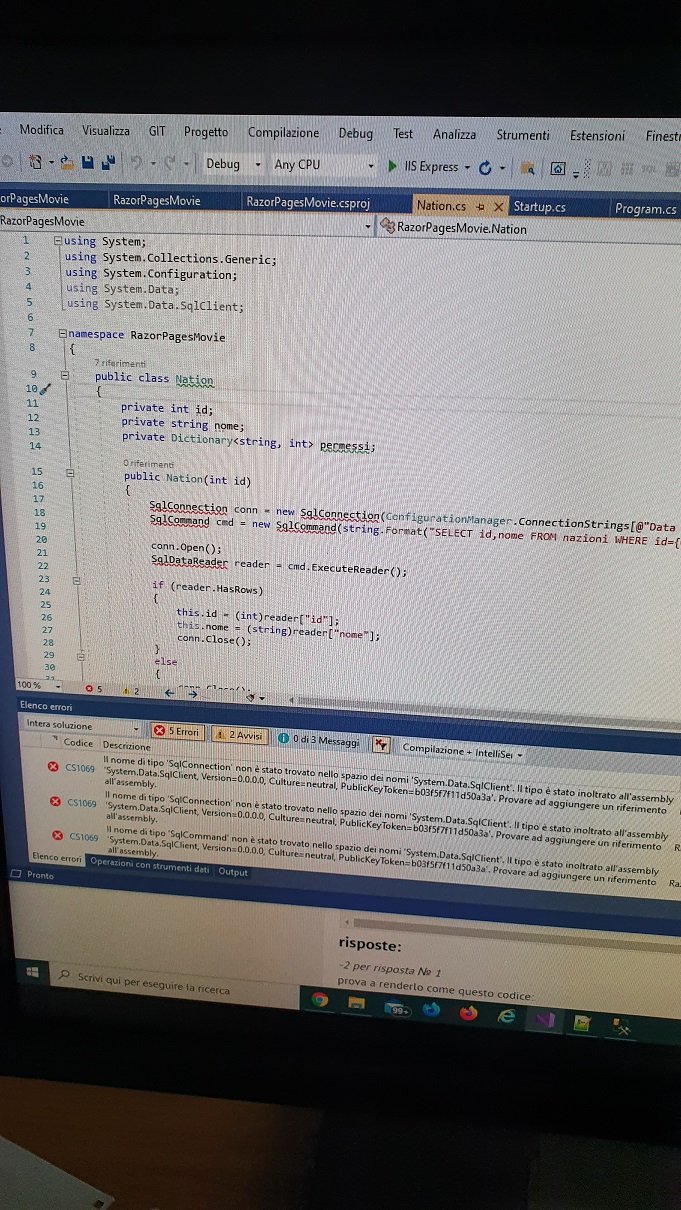This screenshot has width=681, height=1210.
Task: Collapse the public class Nation block
Action: coord(65,376)
